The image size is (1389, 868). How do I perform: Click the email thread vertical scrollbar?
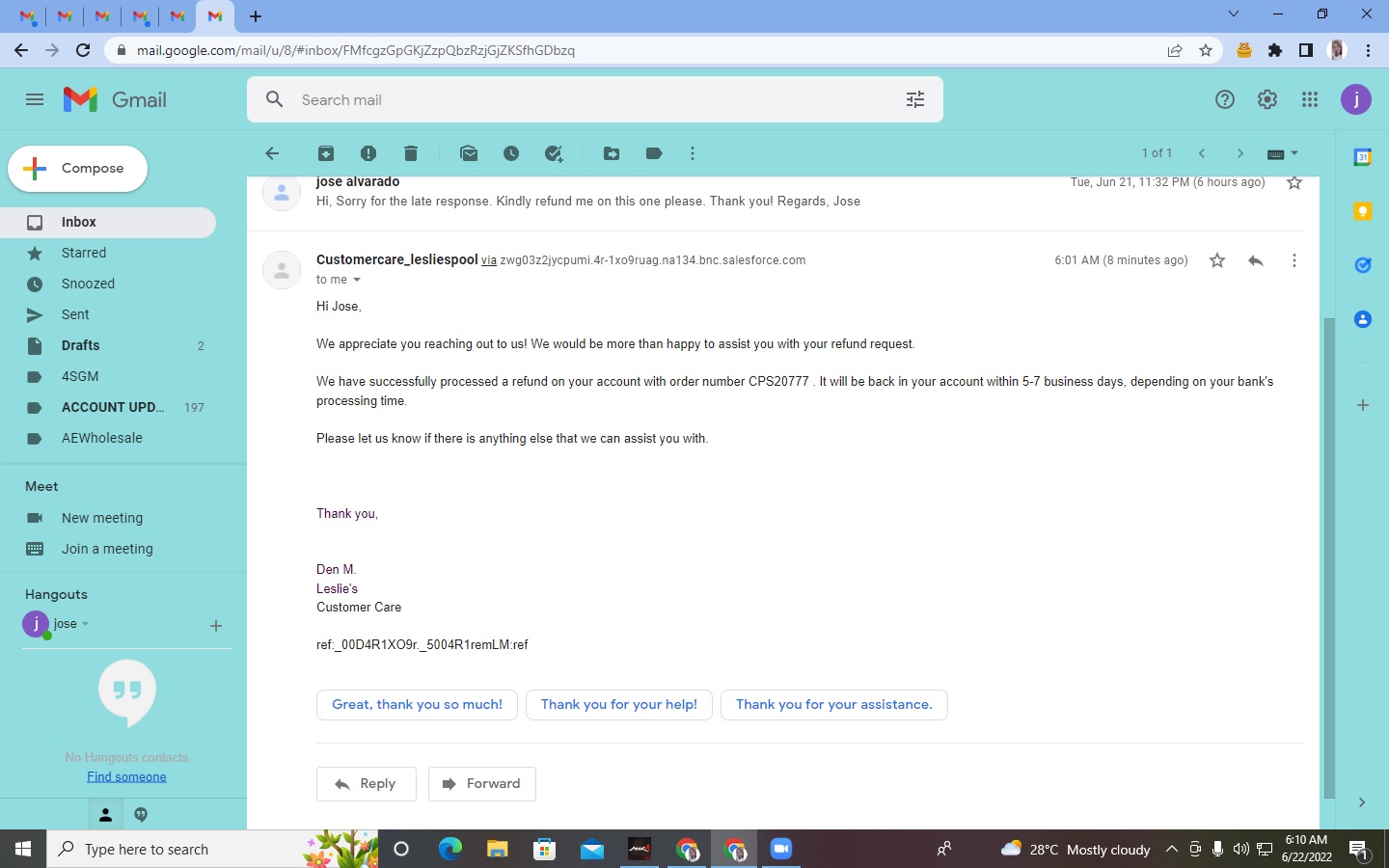[x=1329, y=557]
